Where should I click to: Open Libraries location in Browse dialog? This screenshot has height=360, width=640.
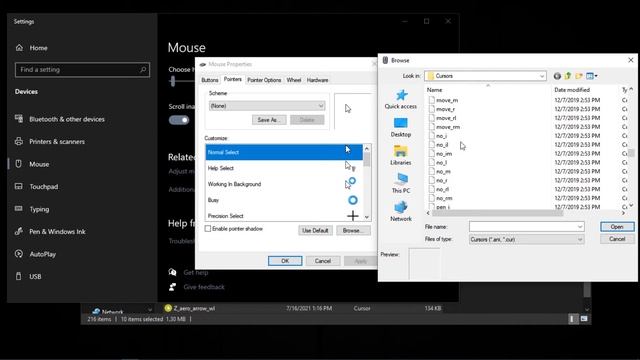point(401,156)
